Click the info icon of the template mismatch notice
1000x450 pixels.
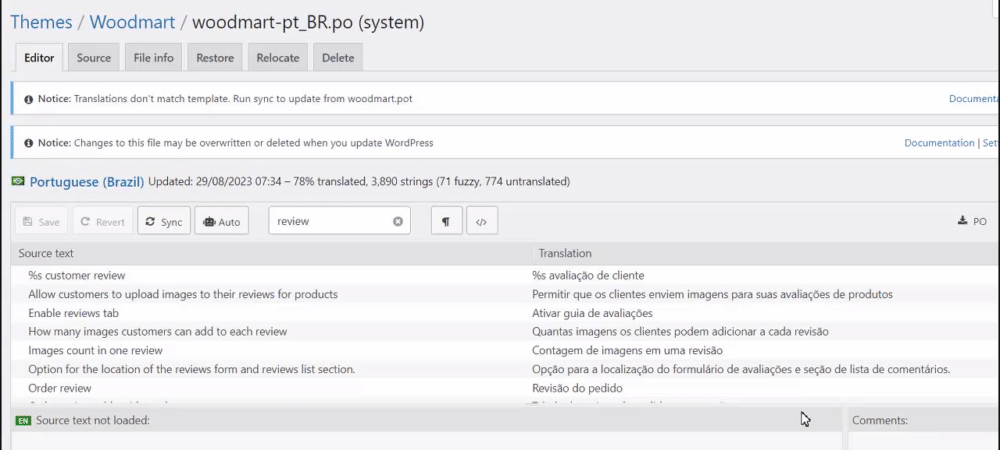point(29,99)
